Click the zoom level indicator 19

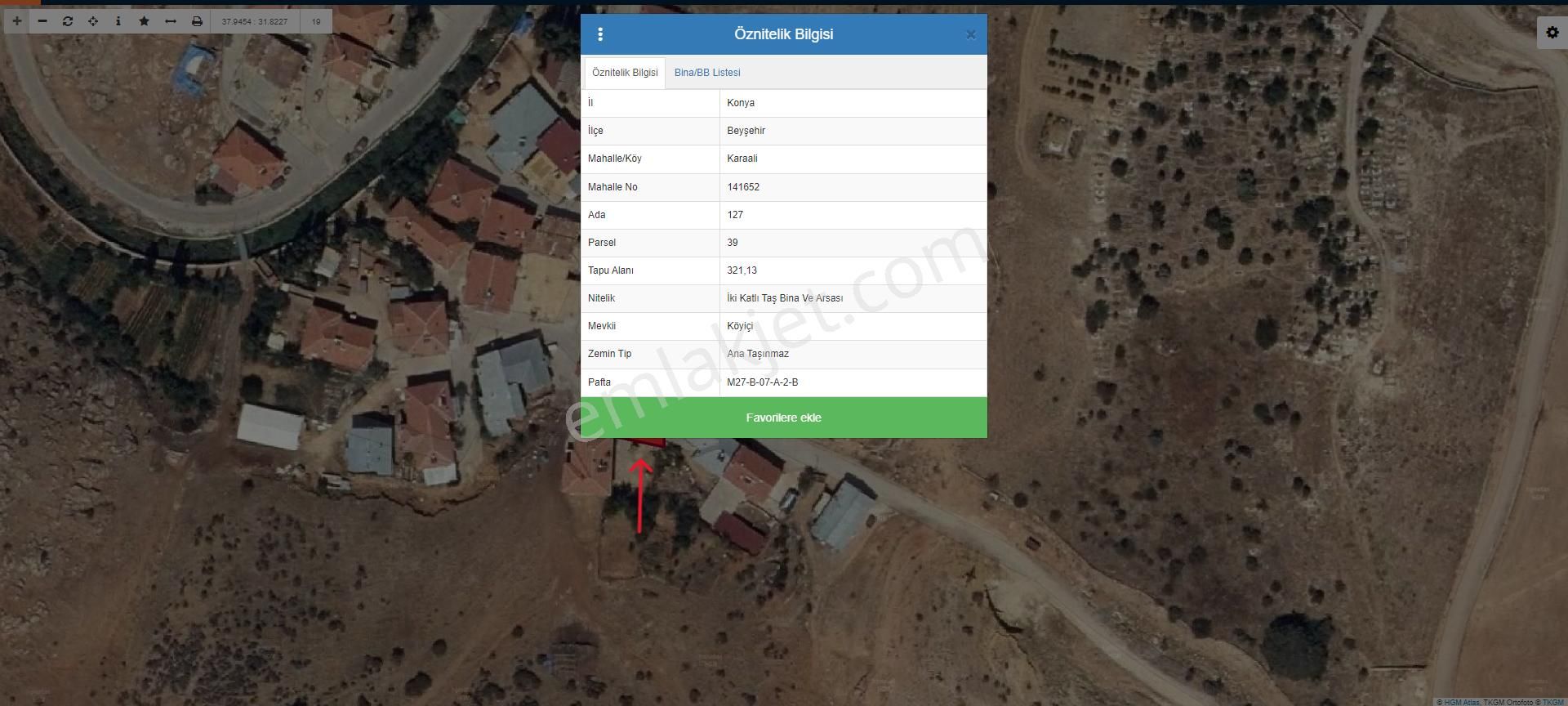316,21
